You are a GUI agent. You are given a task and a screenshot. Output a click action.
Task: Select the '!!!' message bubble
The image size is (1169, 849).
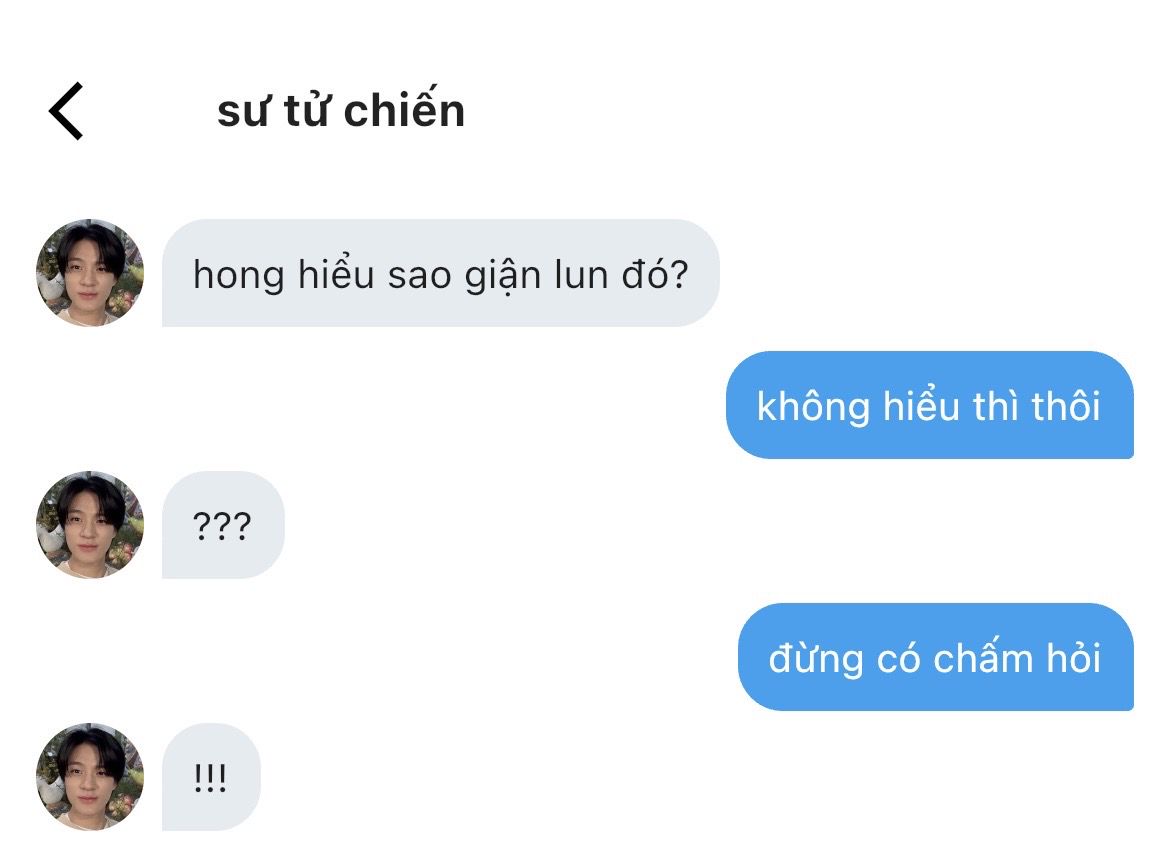click(211, 777)
